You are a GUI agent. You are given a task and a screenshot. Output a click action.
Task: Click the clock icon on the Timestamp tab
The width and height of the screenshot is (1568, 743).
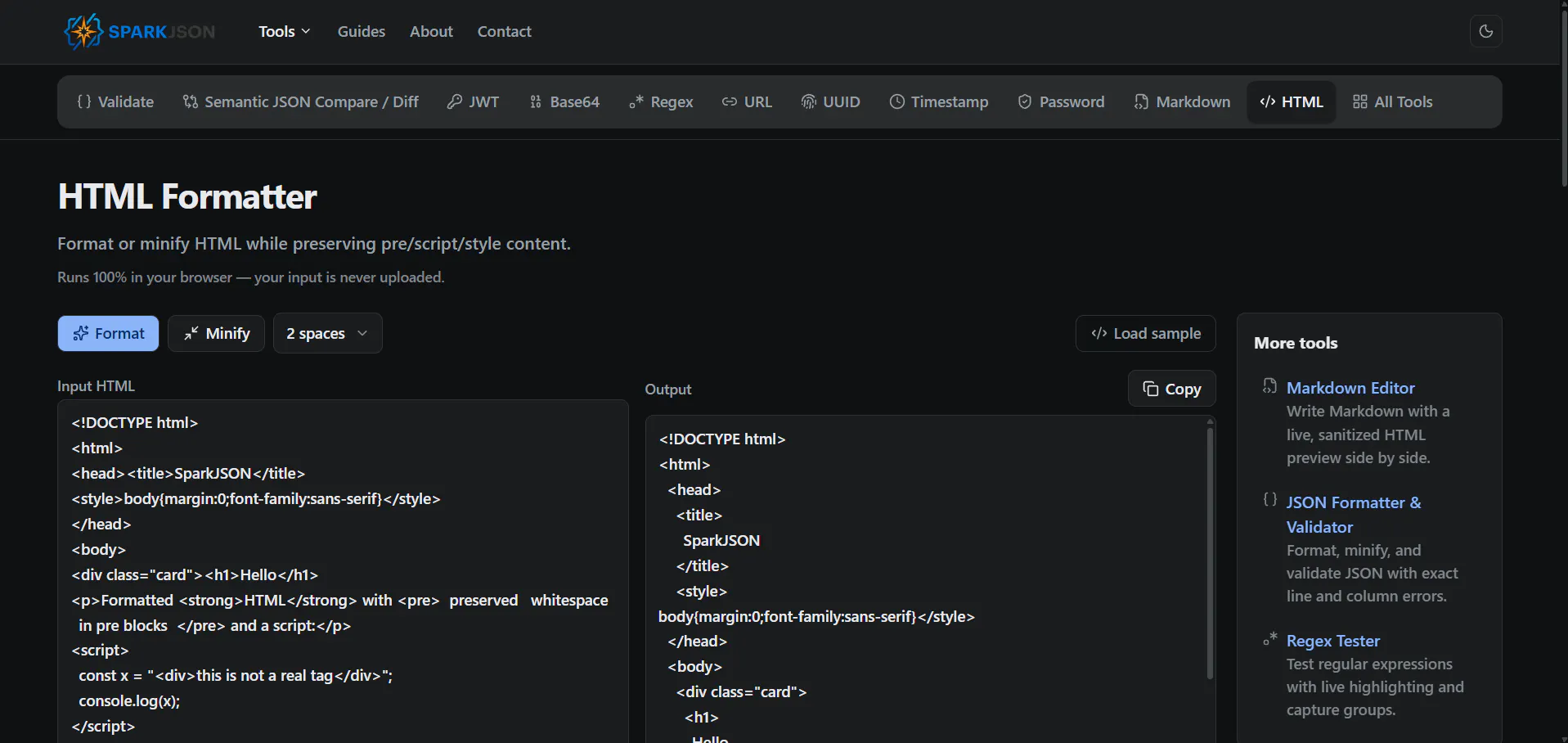coord(896,101)
